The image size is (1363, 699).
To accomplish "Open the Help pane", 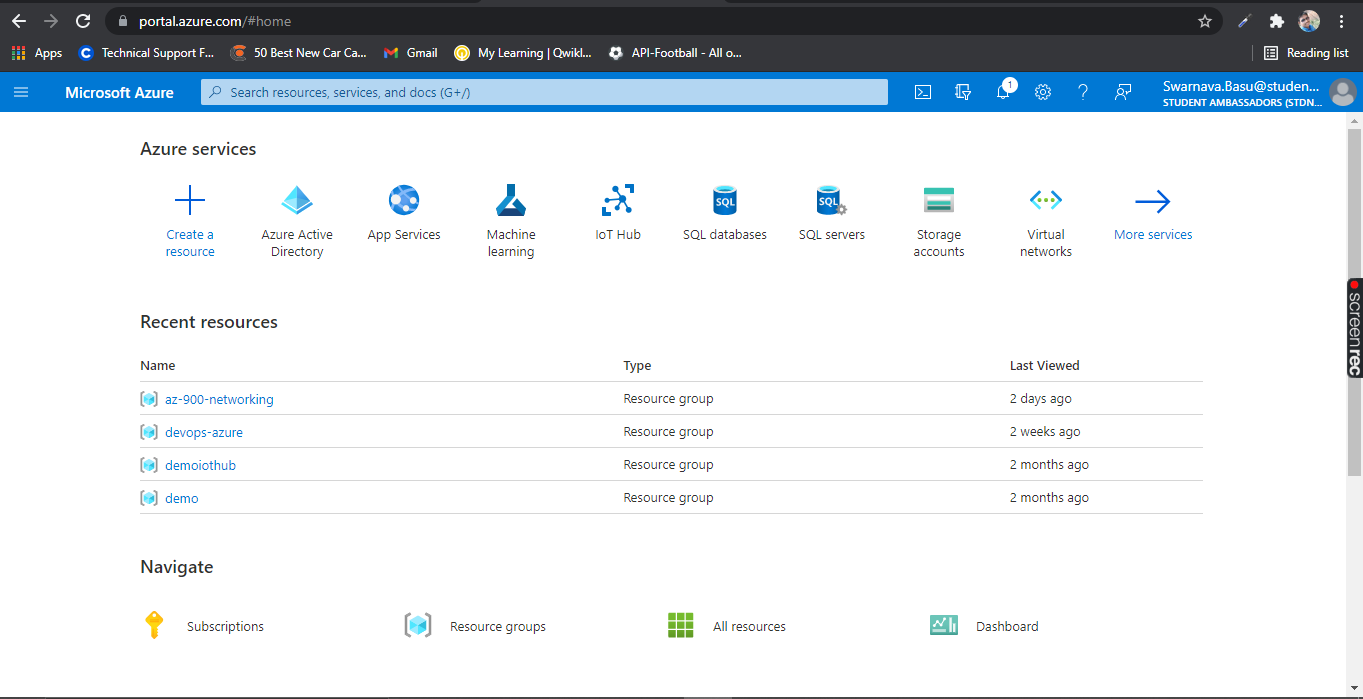I will coord(1083,91).
